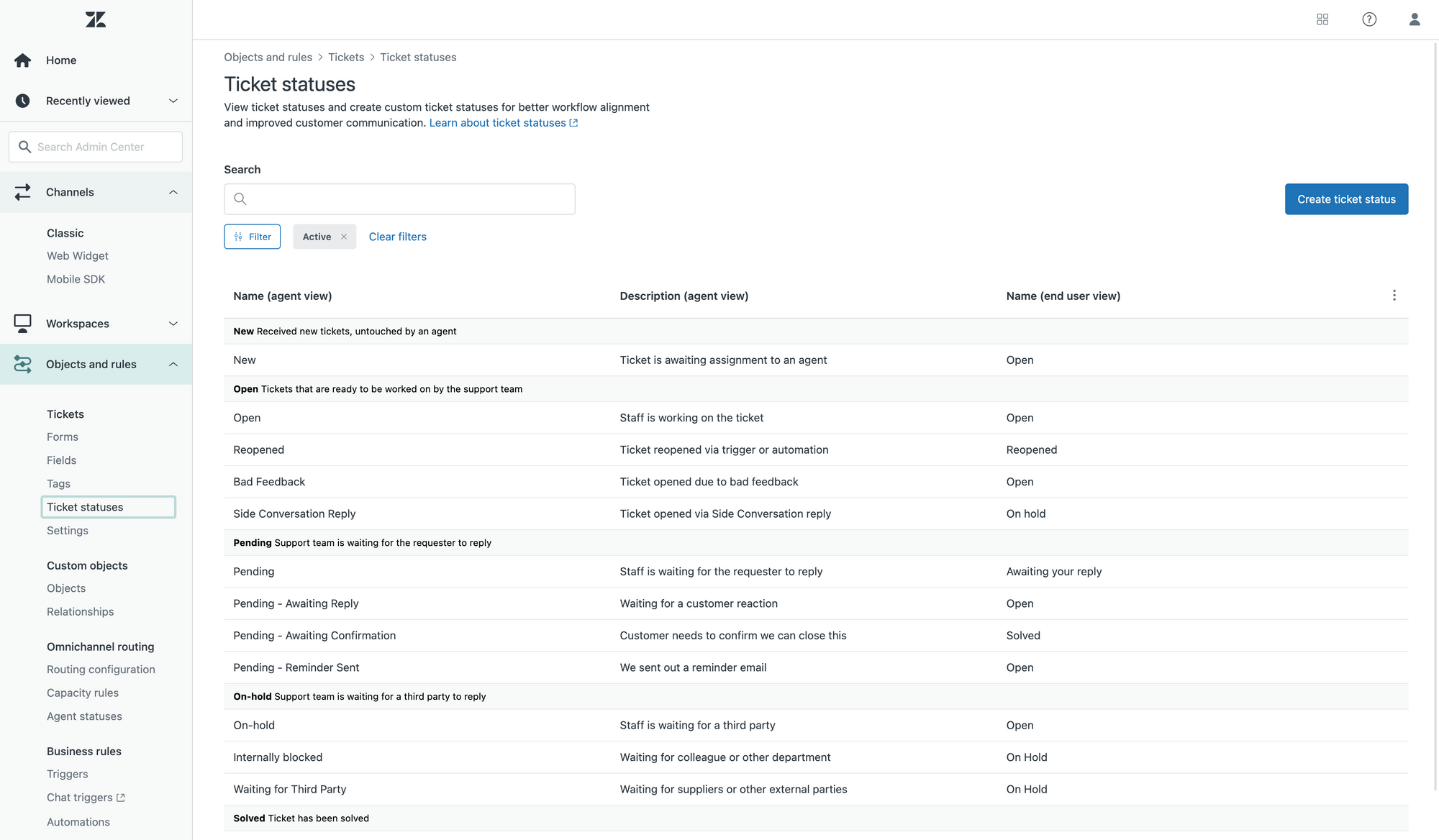Click the Channels arrows icon
The image size is (1439, 840).
click(23, 192)
